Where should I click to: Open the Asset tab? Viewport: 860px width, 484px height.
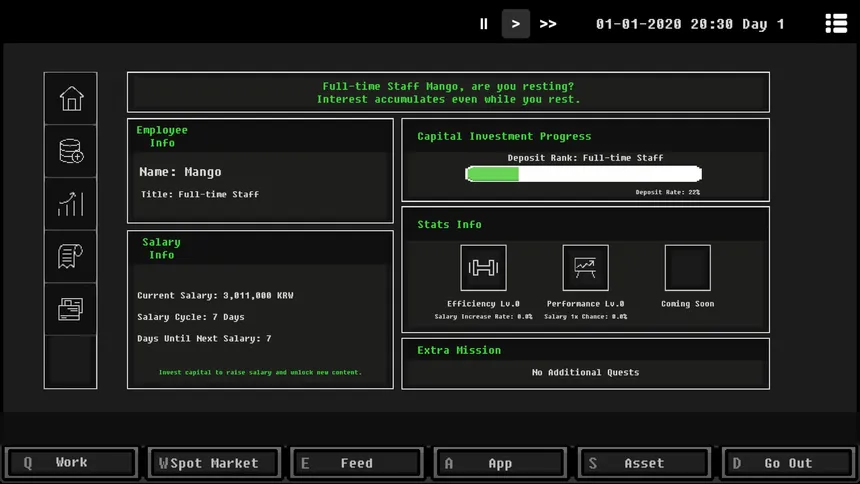[644, 463]
